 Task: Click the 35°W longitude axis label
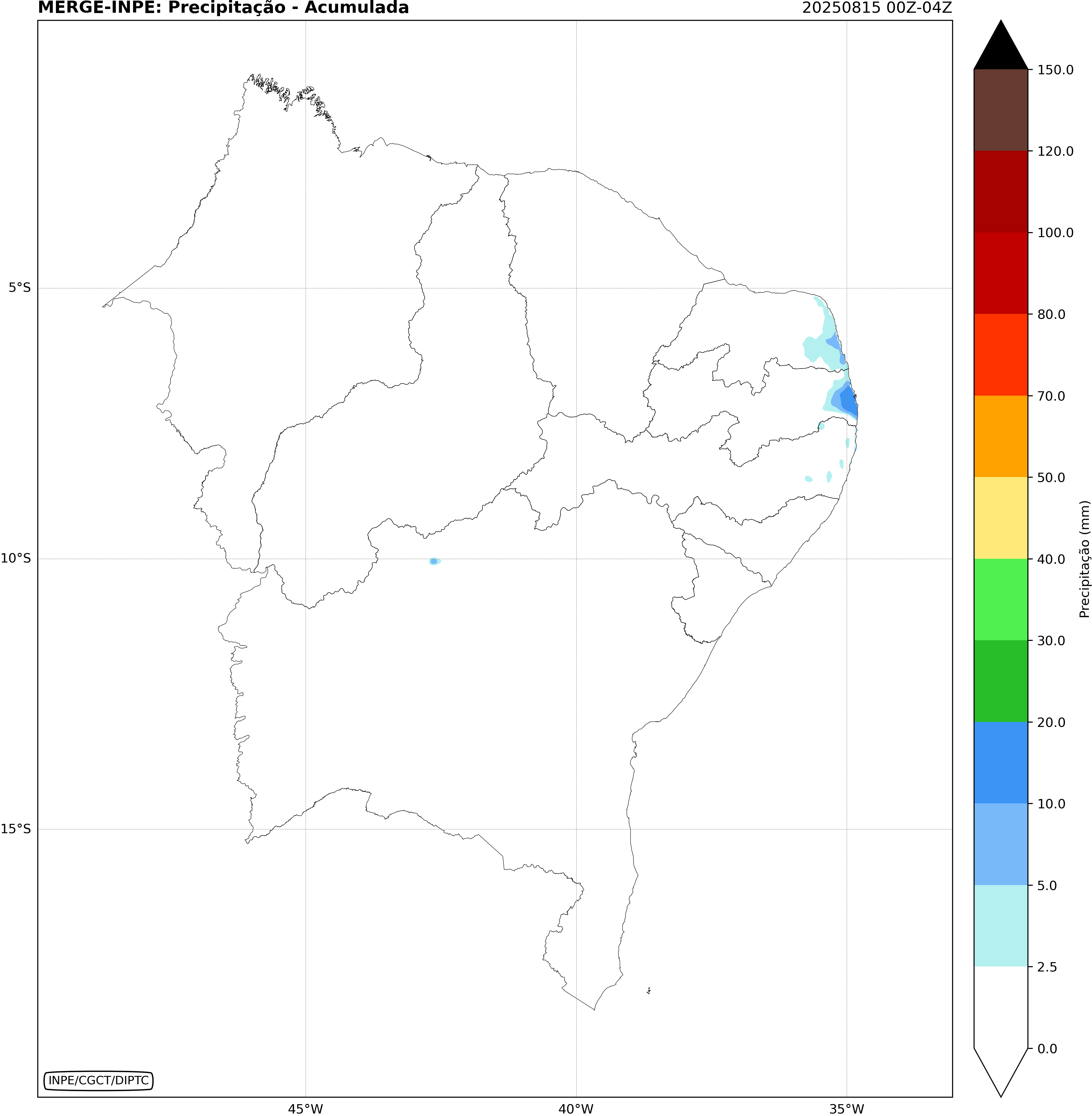[x=846, y=1109]
